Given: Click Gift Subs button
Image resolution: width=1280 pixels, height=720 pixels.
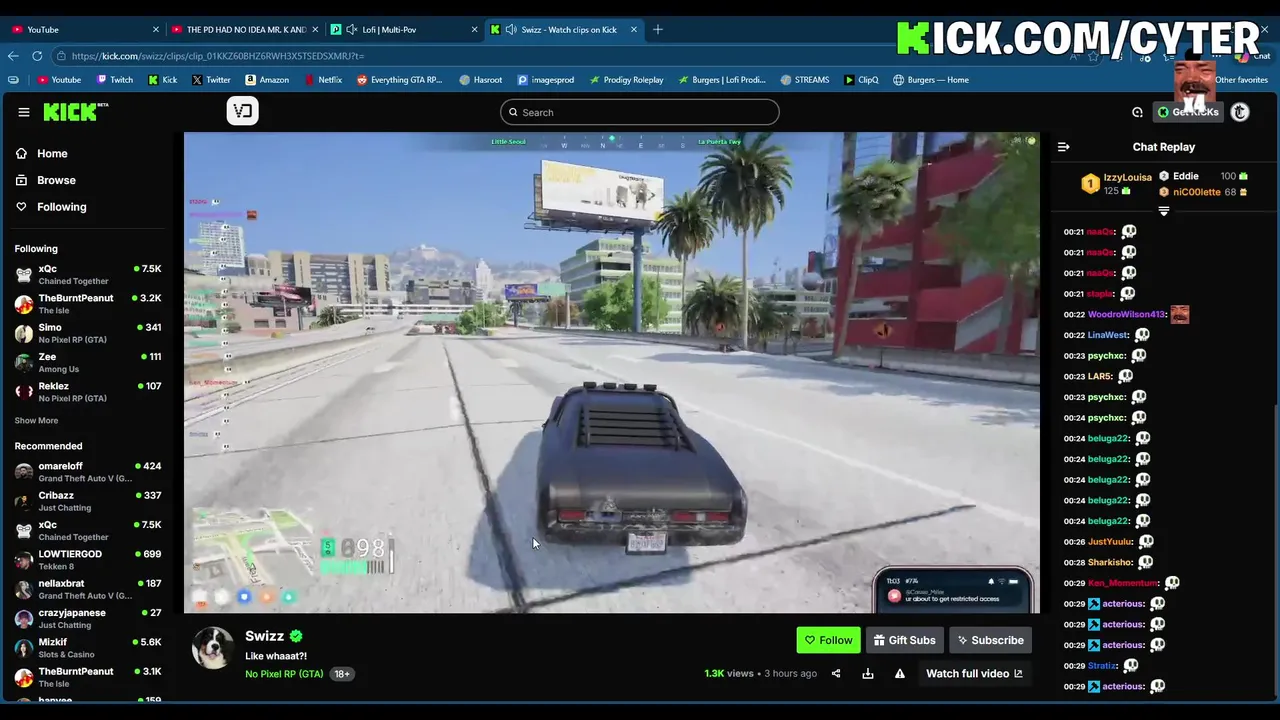Looking at the screenshot, I should click(x=904, y=640).
